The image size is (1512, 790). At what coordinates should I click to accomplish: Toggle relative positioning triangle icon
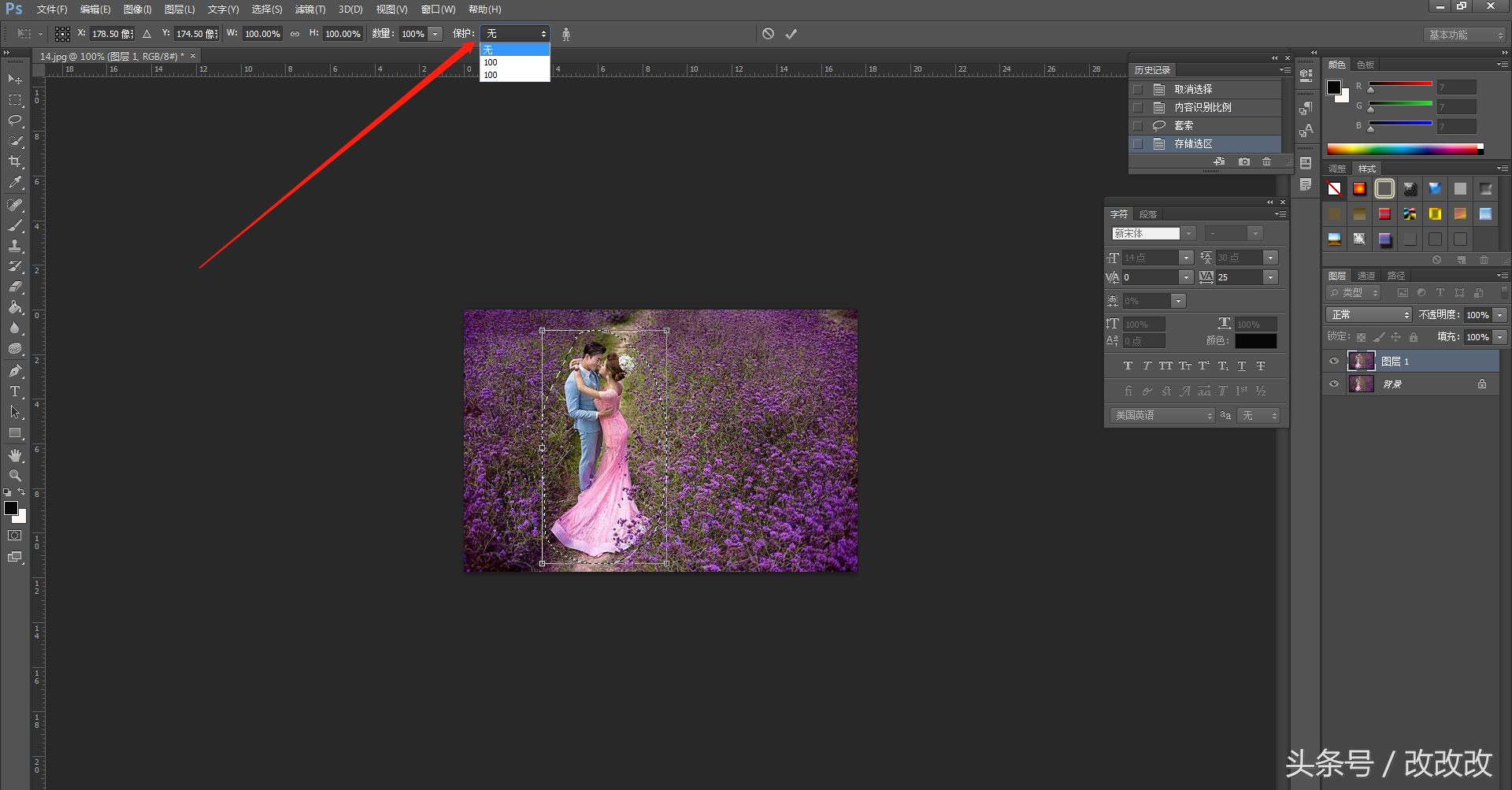tap(146, 34)
